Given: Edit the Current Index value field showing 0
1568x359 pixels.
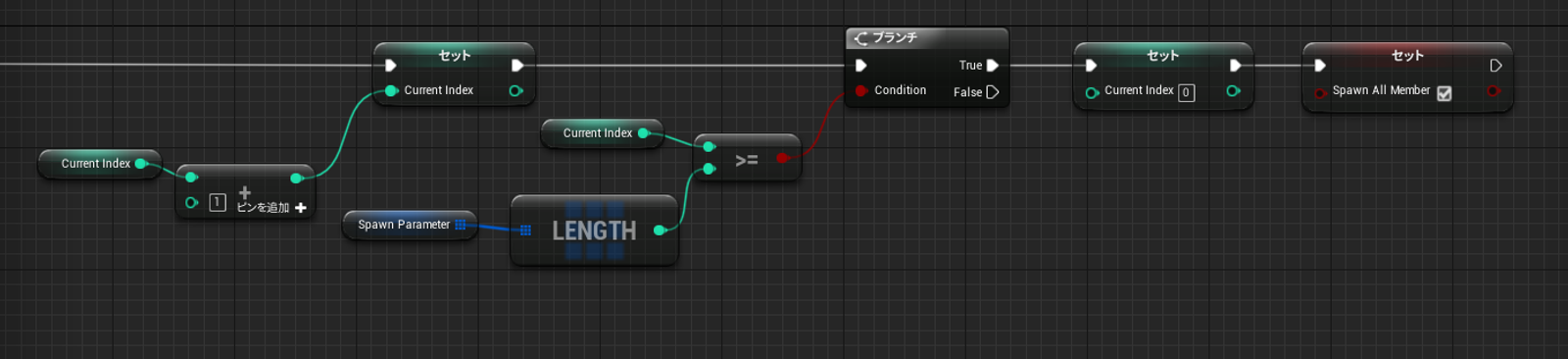Looking at the screenshot, I should tap(1186, 92).
